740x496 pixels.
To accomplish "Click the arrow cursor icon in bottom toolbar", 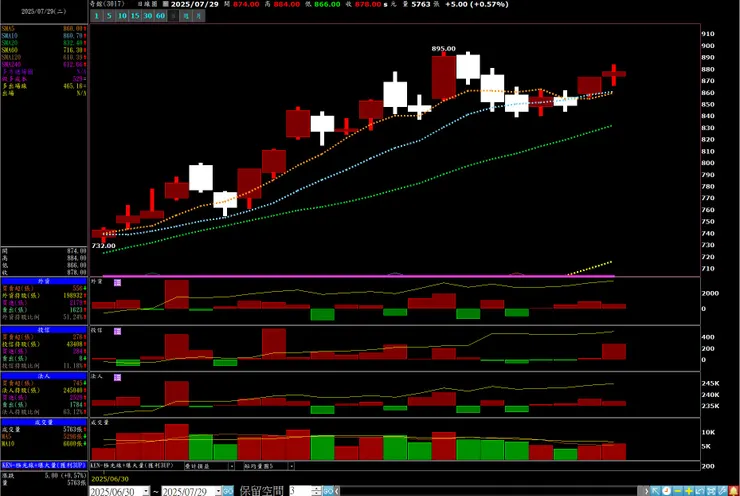I will click(x=656, y=491).
